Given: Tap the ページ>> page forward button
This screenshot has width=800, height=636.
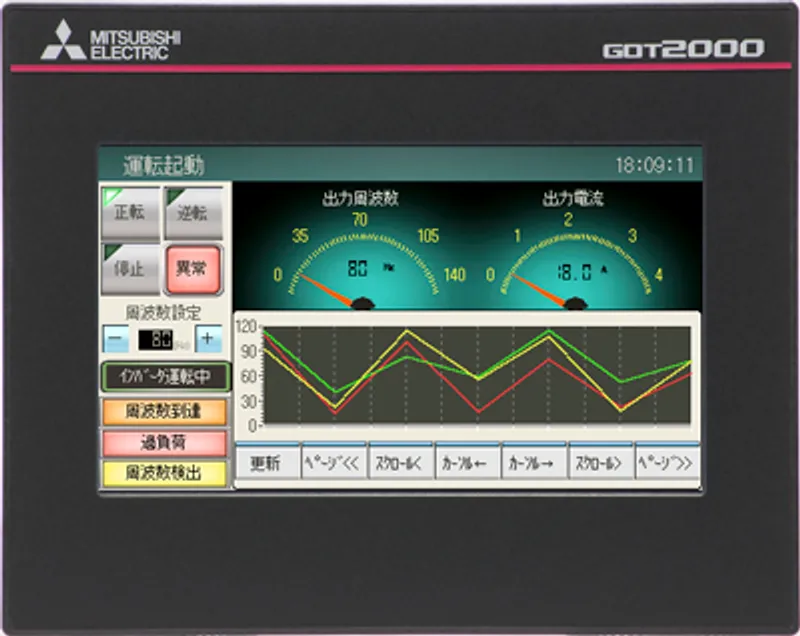Looking at the screenshot, I should pyautogui.click(x=667, y=462).
